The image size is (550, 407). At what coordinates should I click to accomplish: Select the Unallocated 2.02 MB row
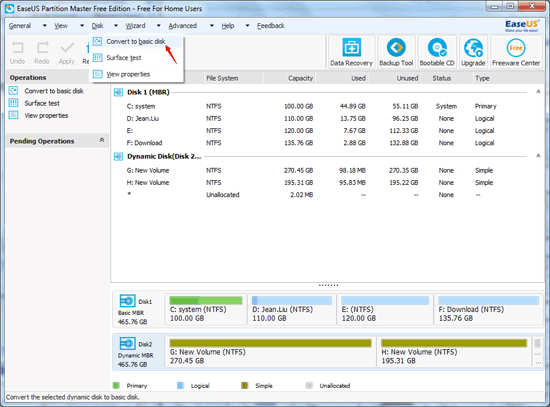tap(327, 195)
